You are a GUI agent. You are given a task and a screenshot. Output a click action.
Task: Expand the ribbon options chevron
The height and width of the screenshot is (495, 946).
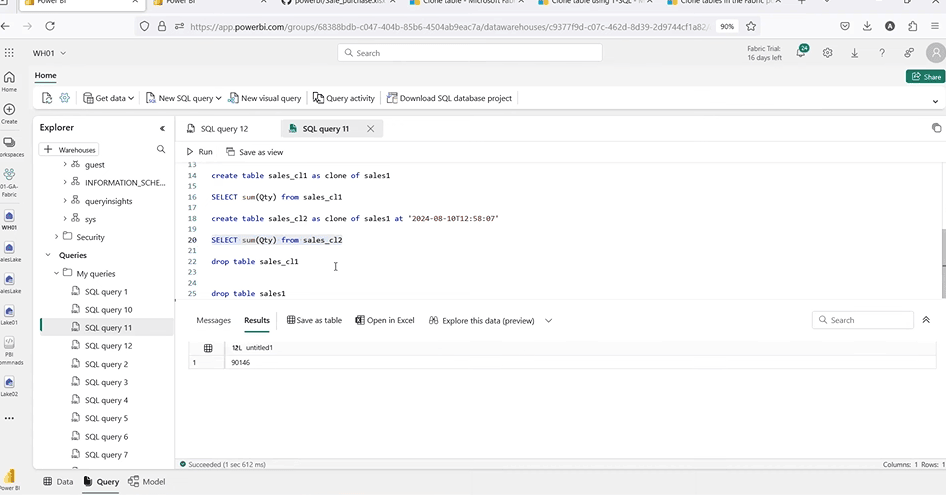click(935, 101)
